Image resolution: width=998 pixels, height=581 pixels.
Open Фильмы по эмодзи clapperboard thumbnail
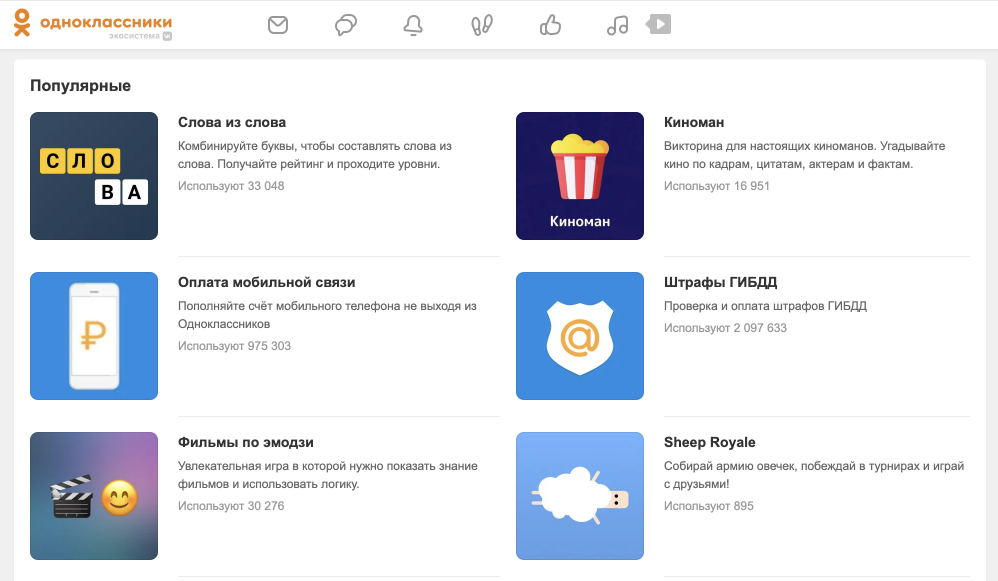point(94,496)
